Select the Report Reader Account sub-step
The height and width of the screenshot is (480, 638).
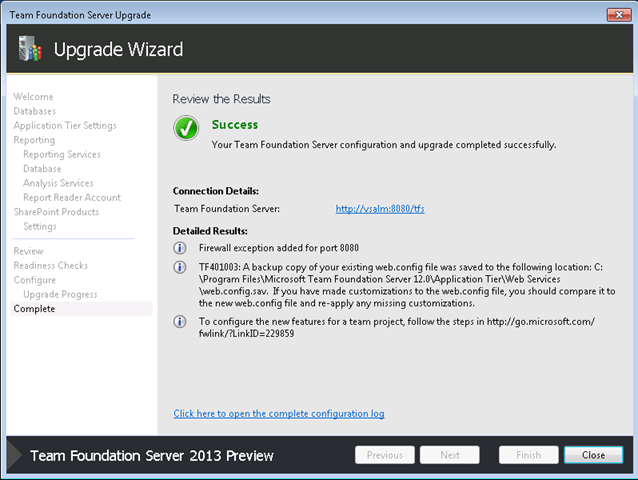72,198
